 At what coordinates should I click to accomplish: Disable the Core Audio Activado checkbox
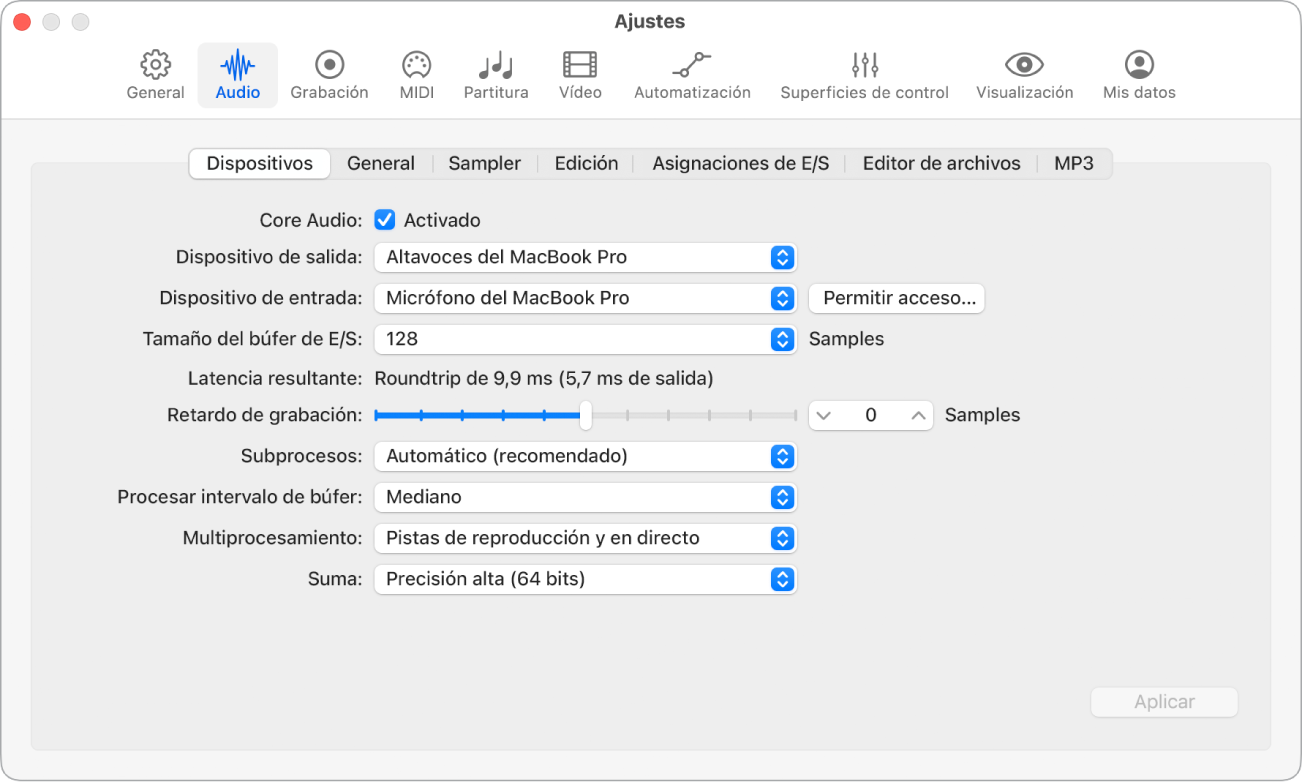tap(384, 220)
